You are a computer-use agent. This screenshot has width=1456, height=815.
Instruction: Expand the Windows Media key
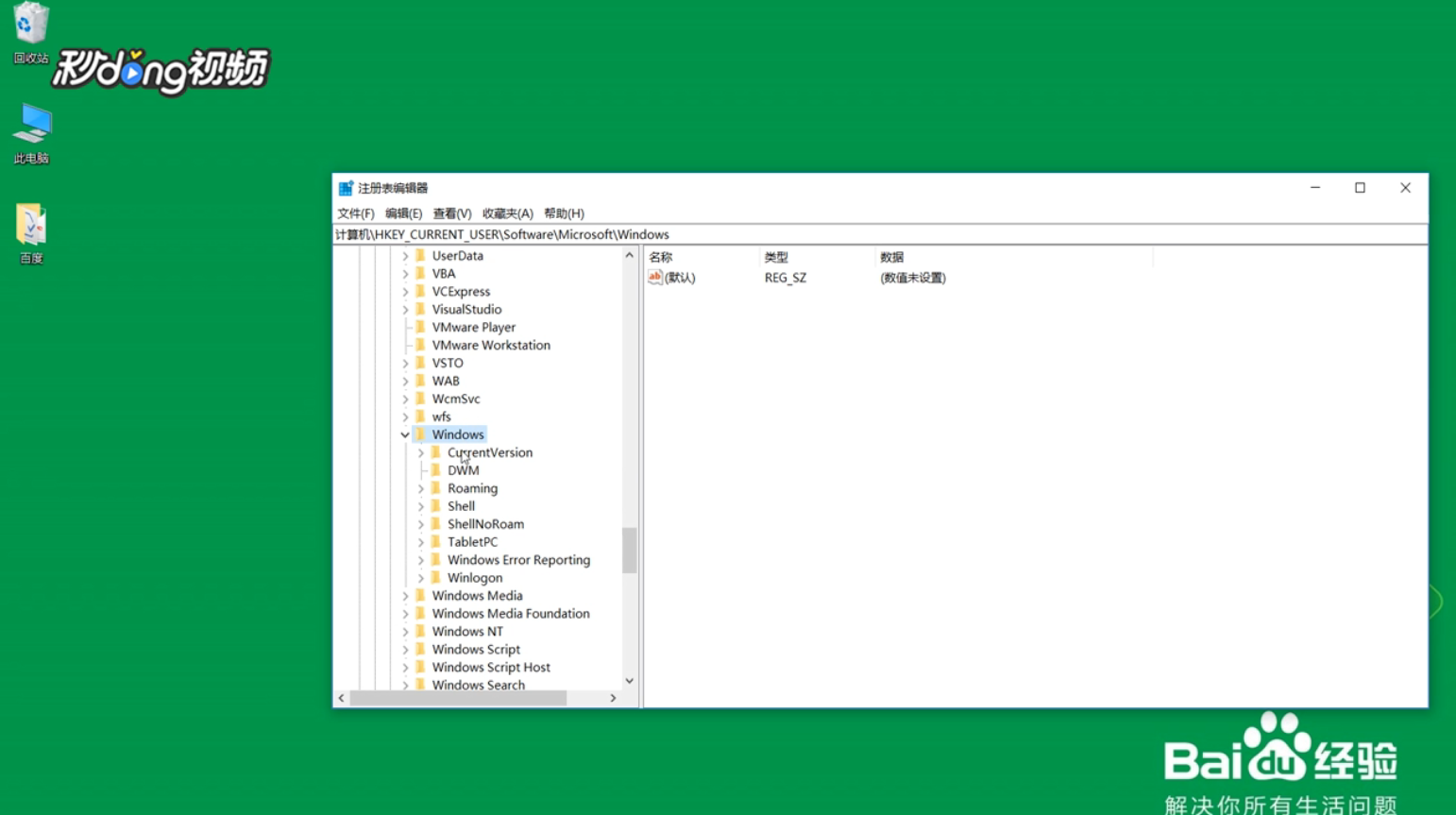tap(405, 596)
